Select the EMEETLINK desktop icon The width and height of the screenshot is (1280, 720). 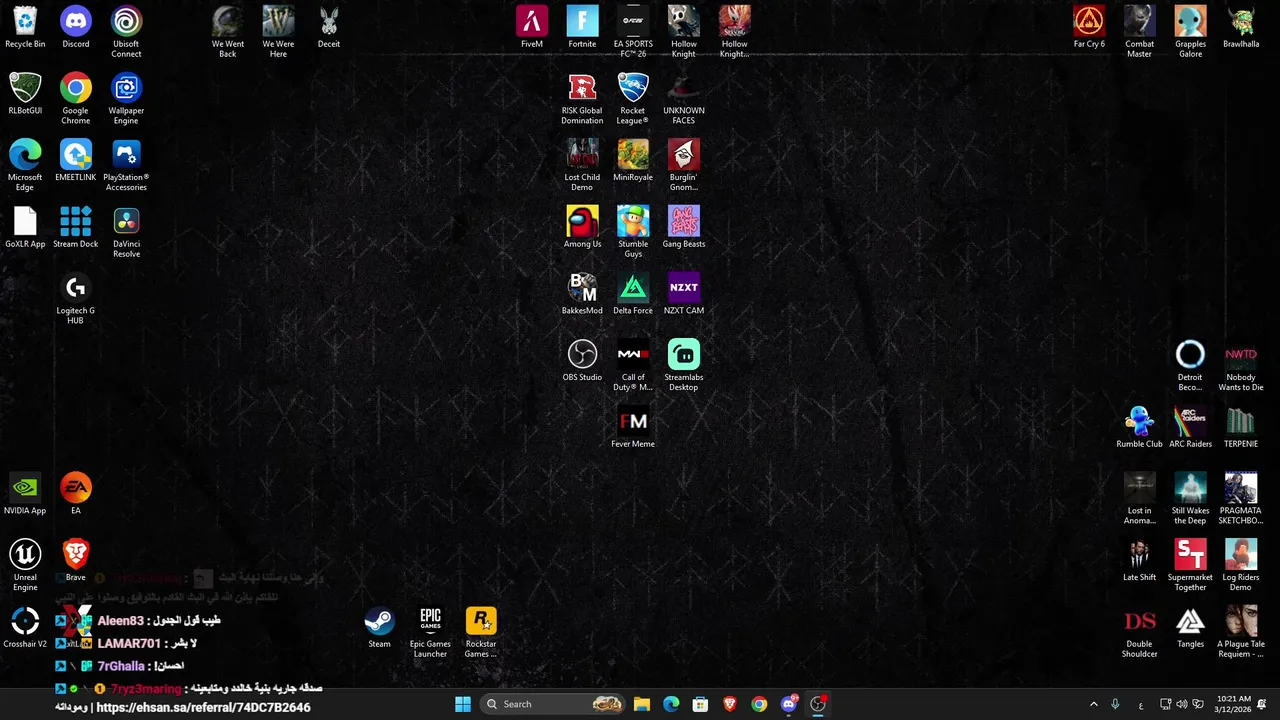(76, 161)
